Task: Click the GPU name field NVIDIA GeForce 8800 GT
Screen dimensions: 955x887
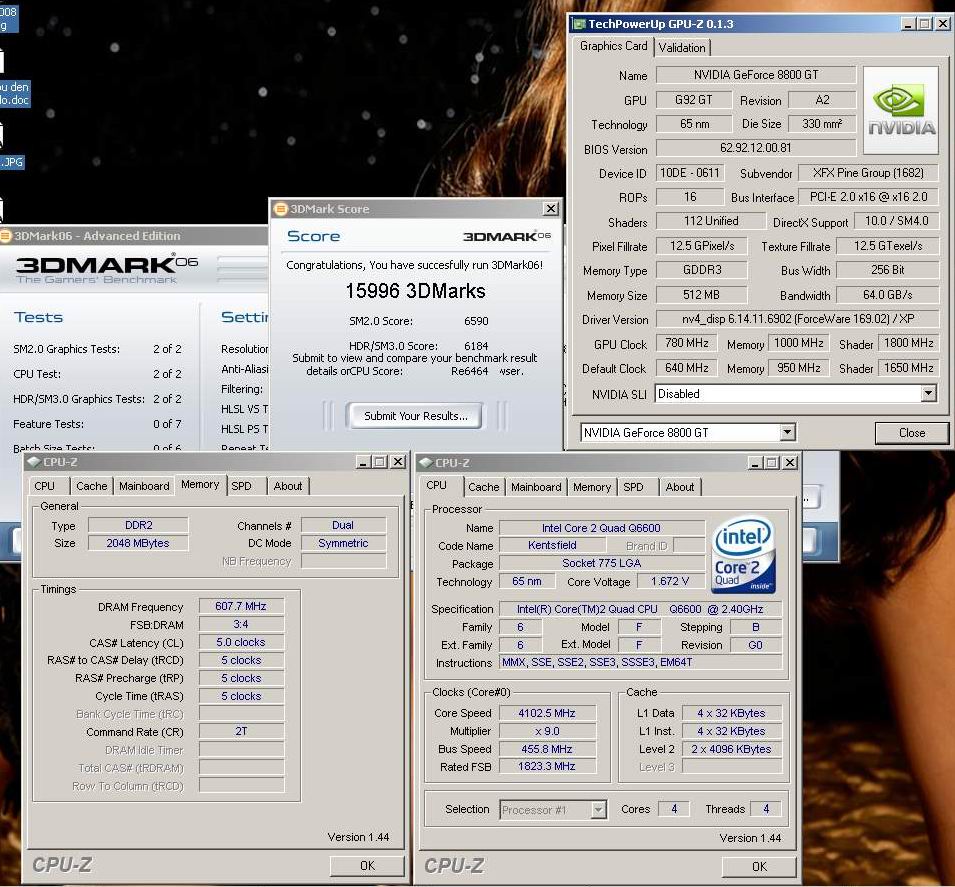Action: [756, 75]
